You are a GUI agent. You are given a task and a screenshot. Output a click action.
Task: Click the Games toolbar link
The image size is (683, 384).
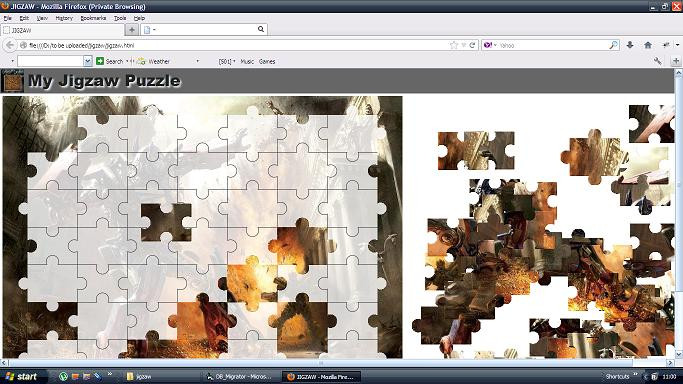(267, 61)
